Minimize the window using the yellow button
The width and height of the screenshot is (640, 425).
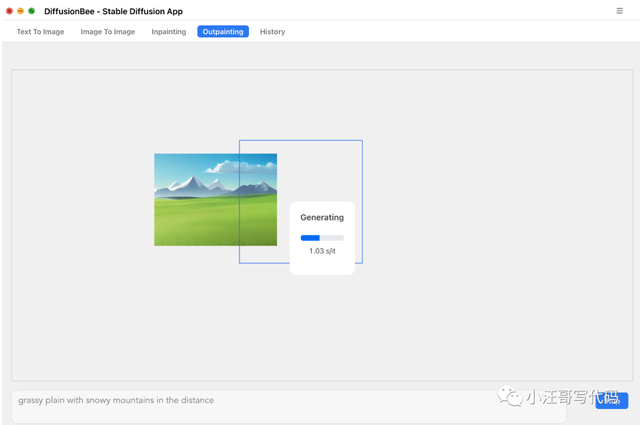[21, 11]
